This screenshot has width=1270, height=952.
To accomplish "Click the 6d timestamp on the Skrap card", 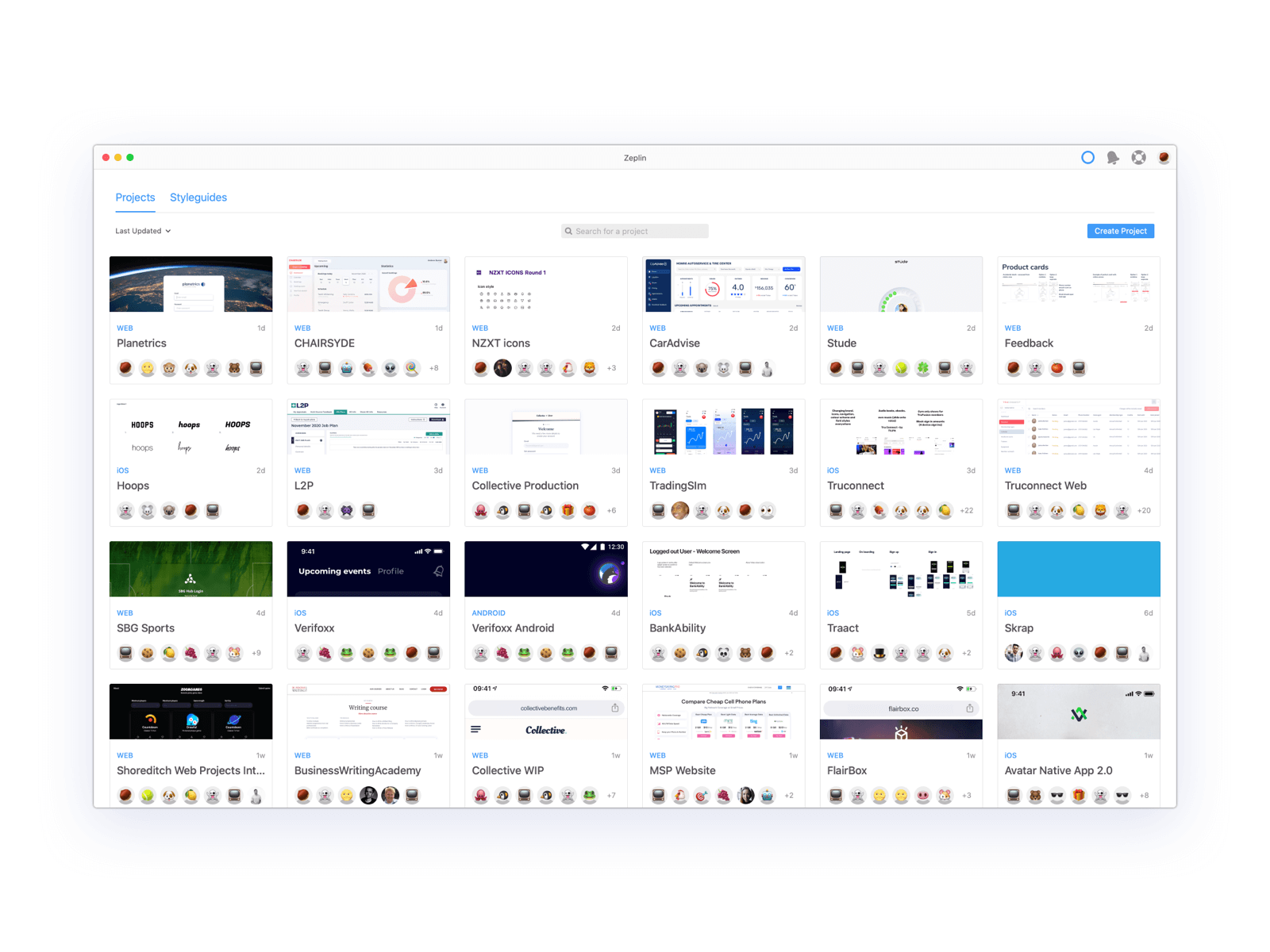I will (1148, 613).
